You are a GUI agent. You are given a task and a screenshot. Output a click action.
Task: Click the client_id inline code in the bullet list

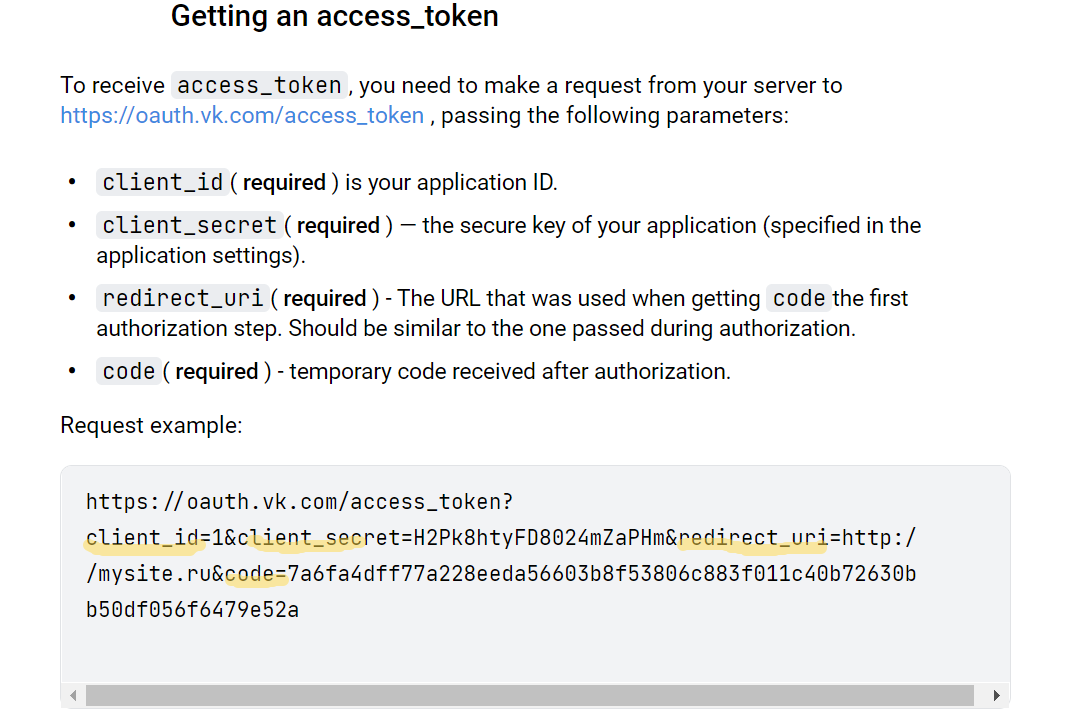(162, 182)
